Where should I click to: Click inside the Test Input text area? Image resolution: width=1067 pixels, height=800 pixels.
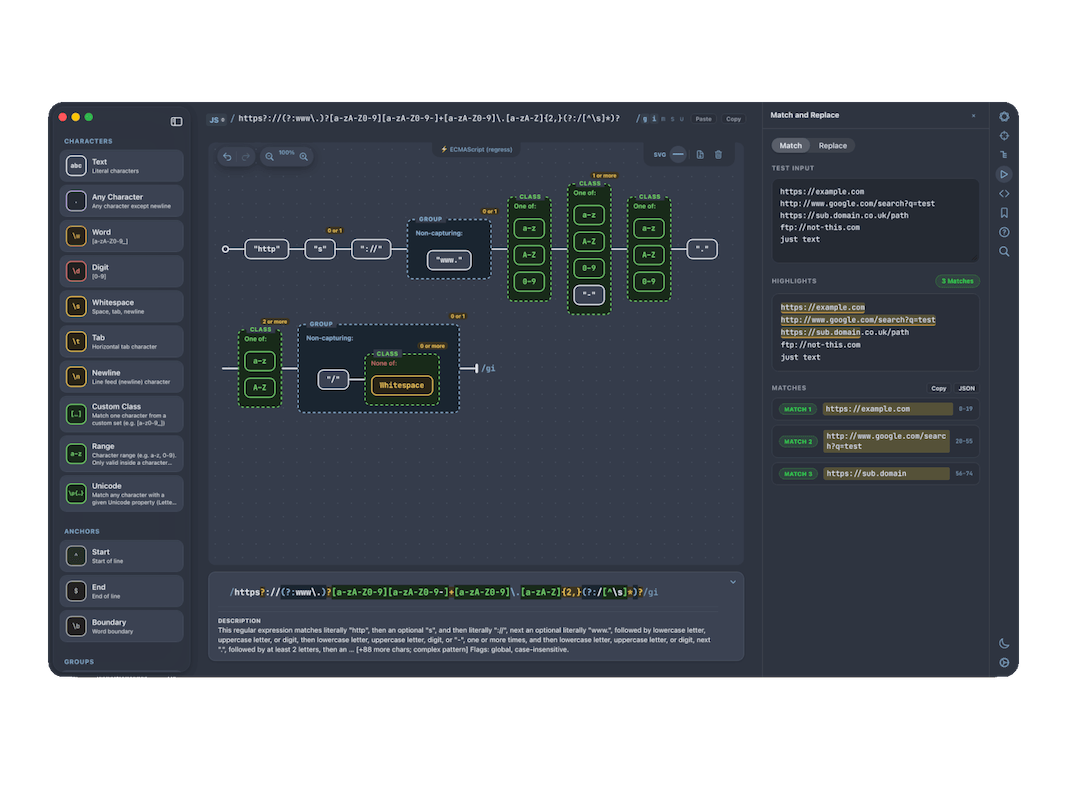[875, 220]
